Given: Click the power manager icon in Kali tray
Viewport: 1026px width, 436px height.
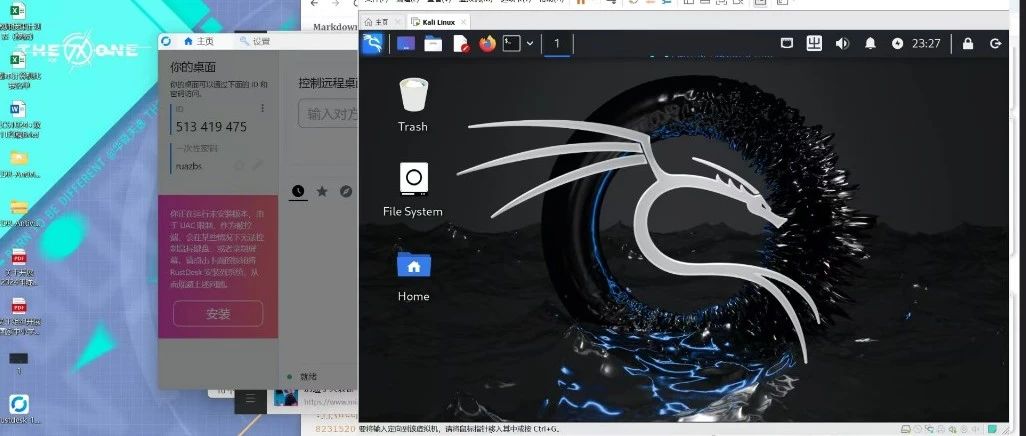Looking at the screenshot, I should (x=897, y=44).
